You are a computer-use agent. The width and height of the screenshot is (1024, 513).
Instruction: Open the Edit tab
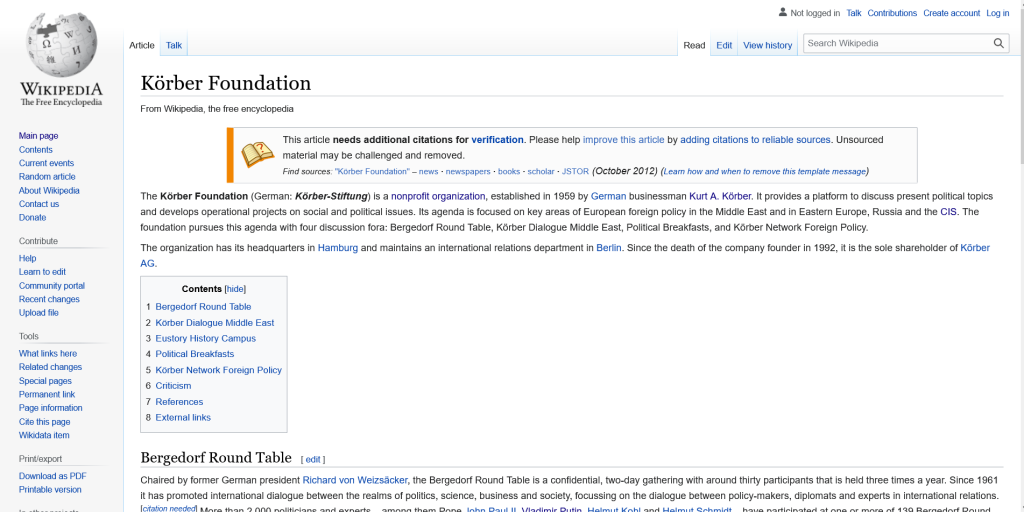click(x=724, y=45)
